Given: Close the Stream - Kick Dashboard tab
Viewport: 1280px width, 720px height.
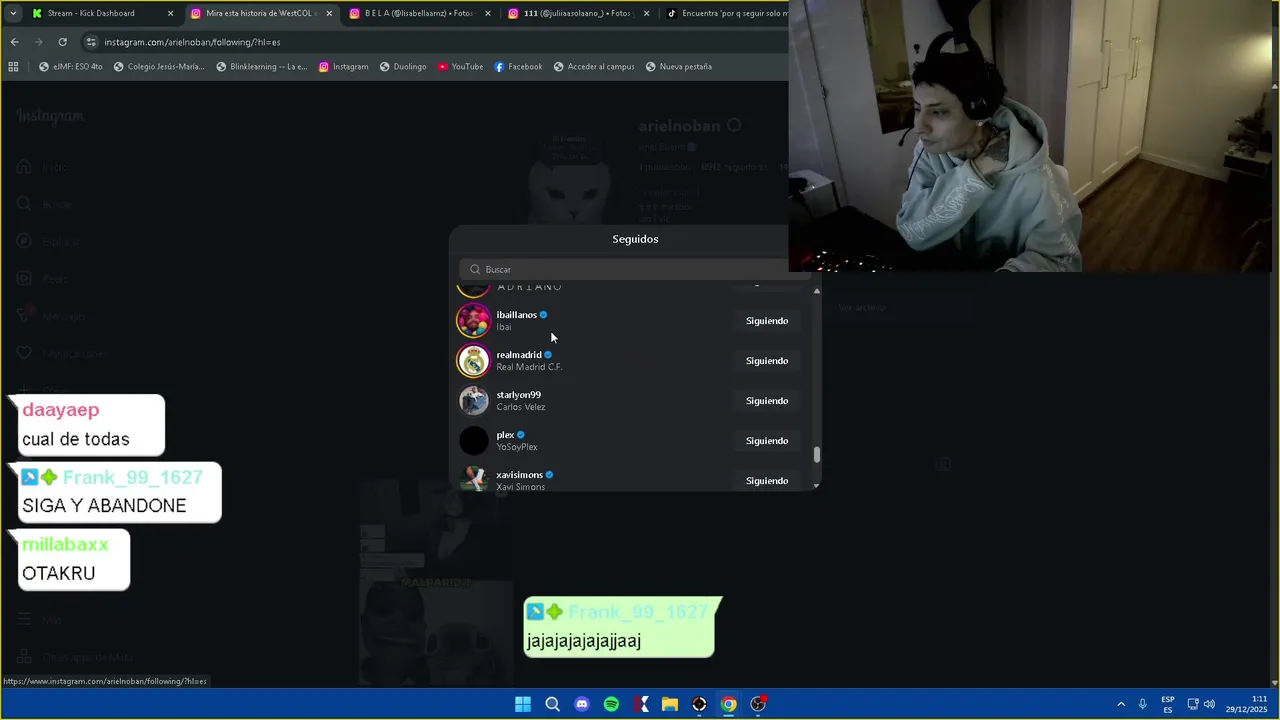Looking at the screenshot, I should pos(170,13).
